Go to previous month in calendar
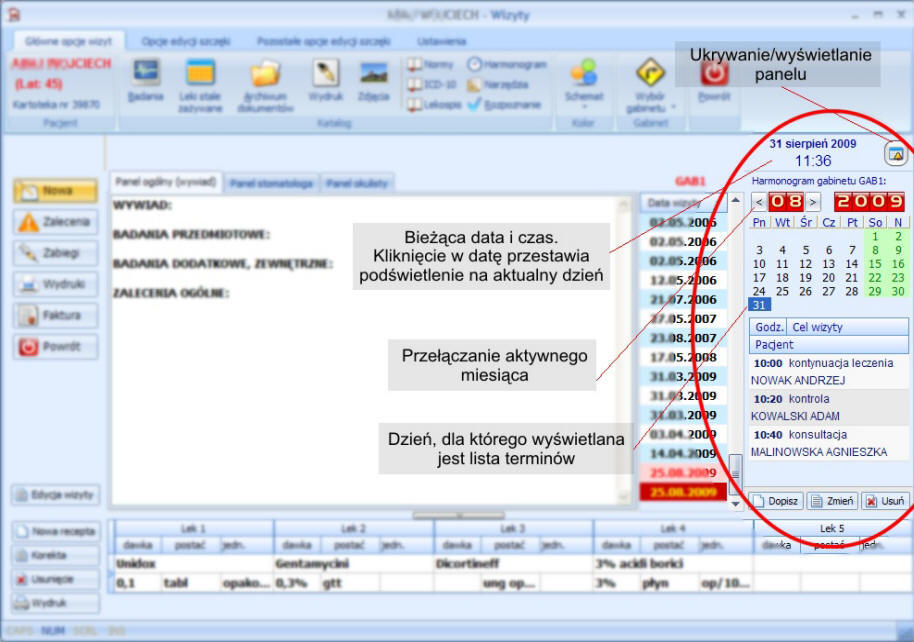 click(x=759, y=202)
